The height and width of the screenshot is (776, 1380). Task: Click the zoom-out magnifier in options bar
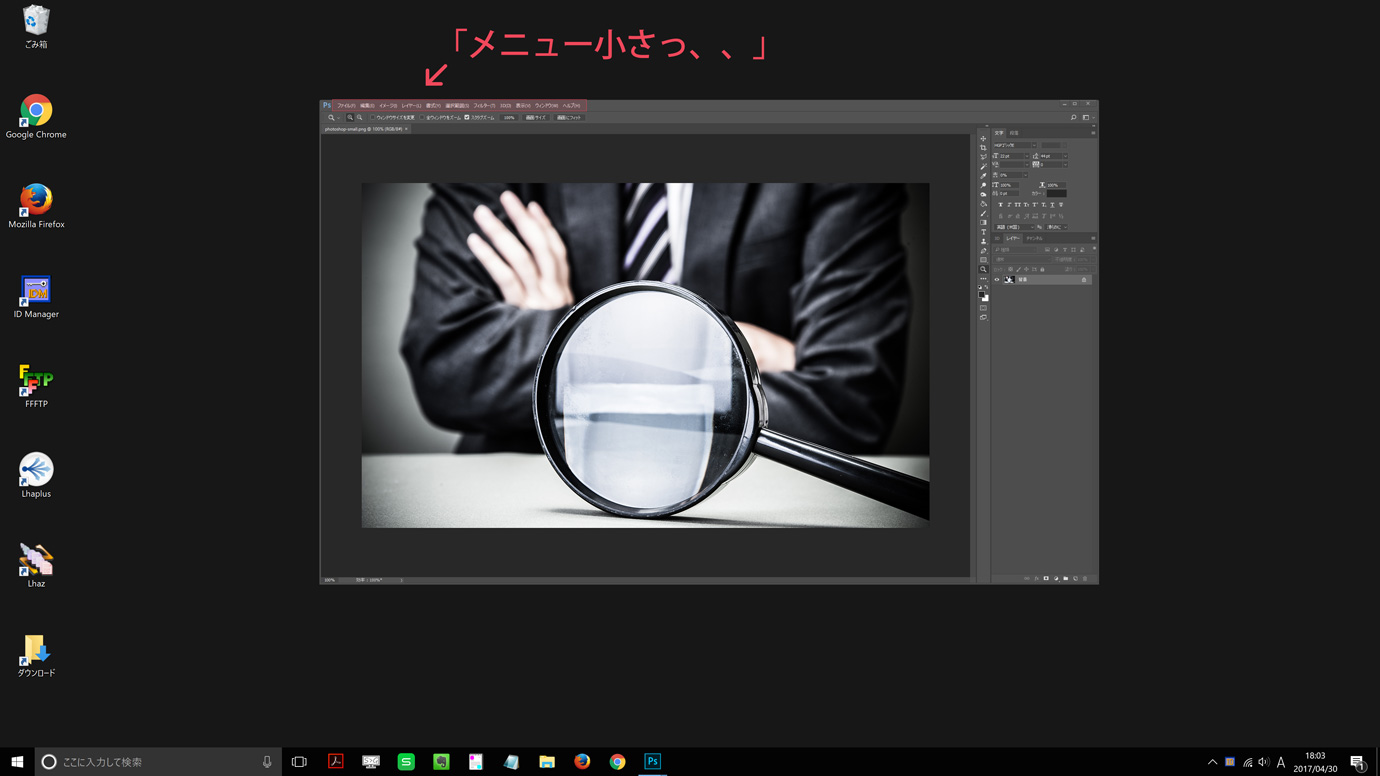(360, 118)
